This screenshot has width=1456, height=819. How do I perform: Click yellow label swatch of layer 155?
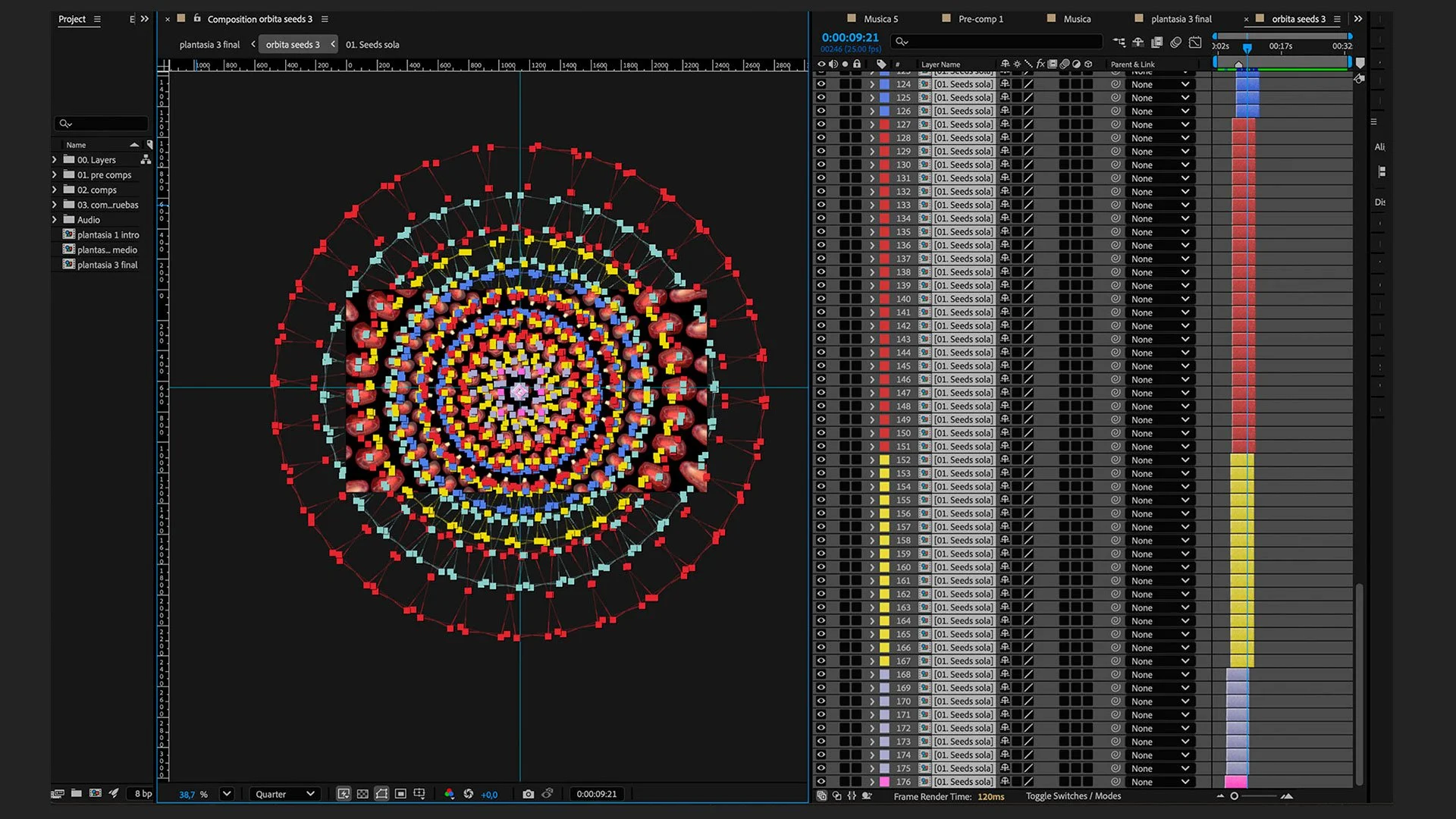point(884,500)
